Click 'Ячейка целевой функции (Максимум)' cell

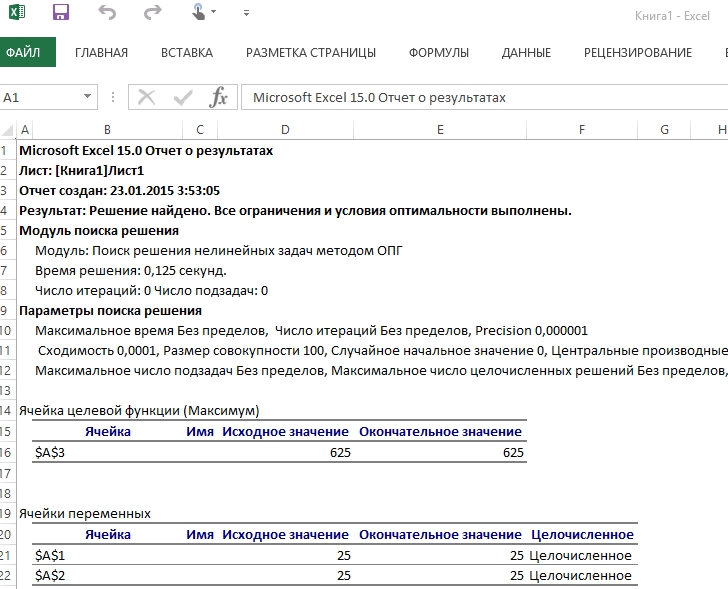(139, 410)
